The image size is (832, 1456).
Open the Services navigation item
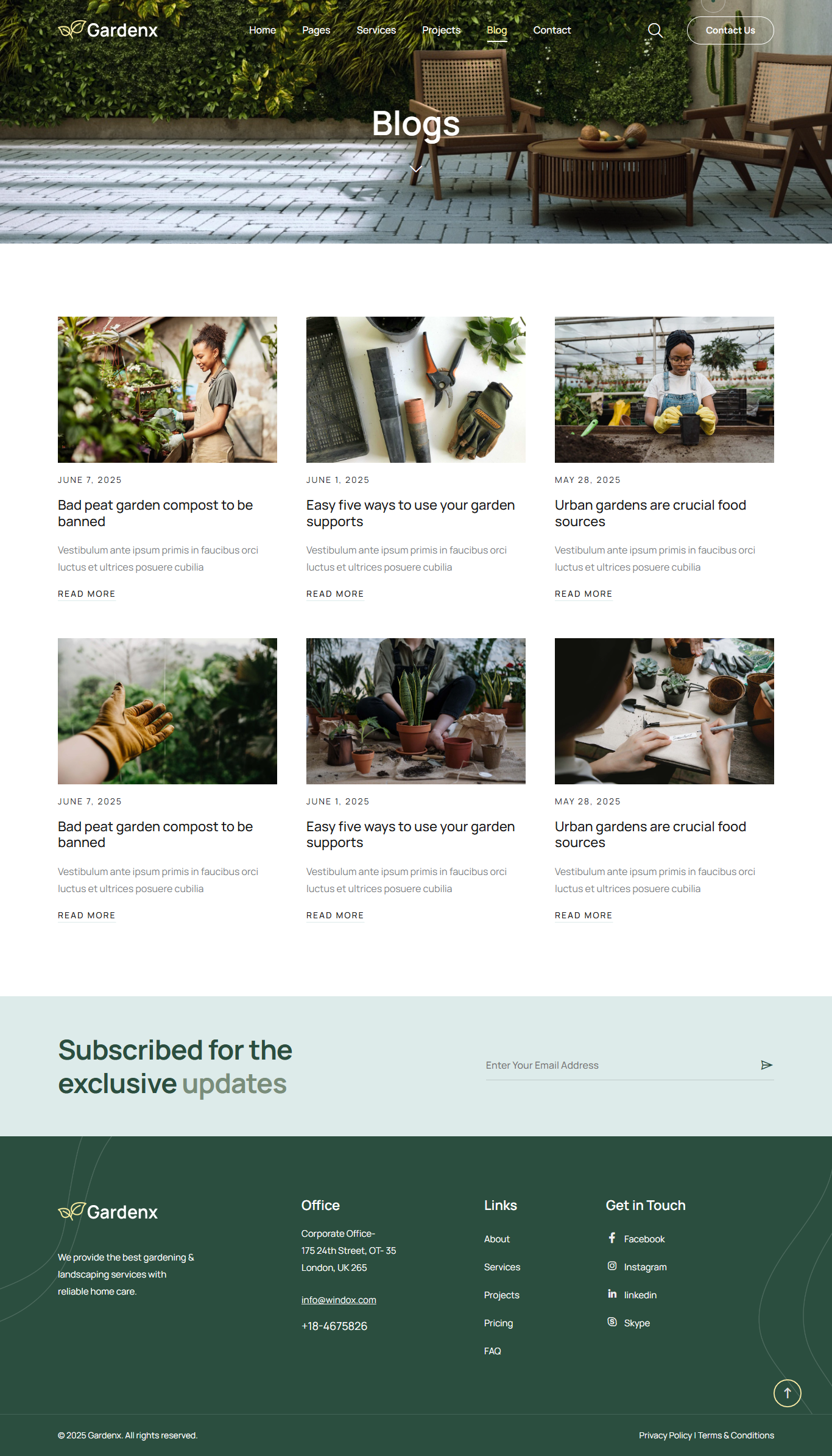tap(376, 30)
